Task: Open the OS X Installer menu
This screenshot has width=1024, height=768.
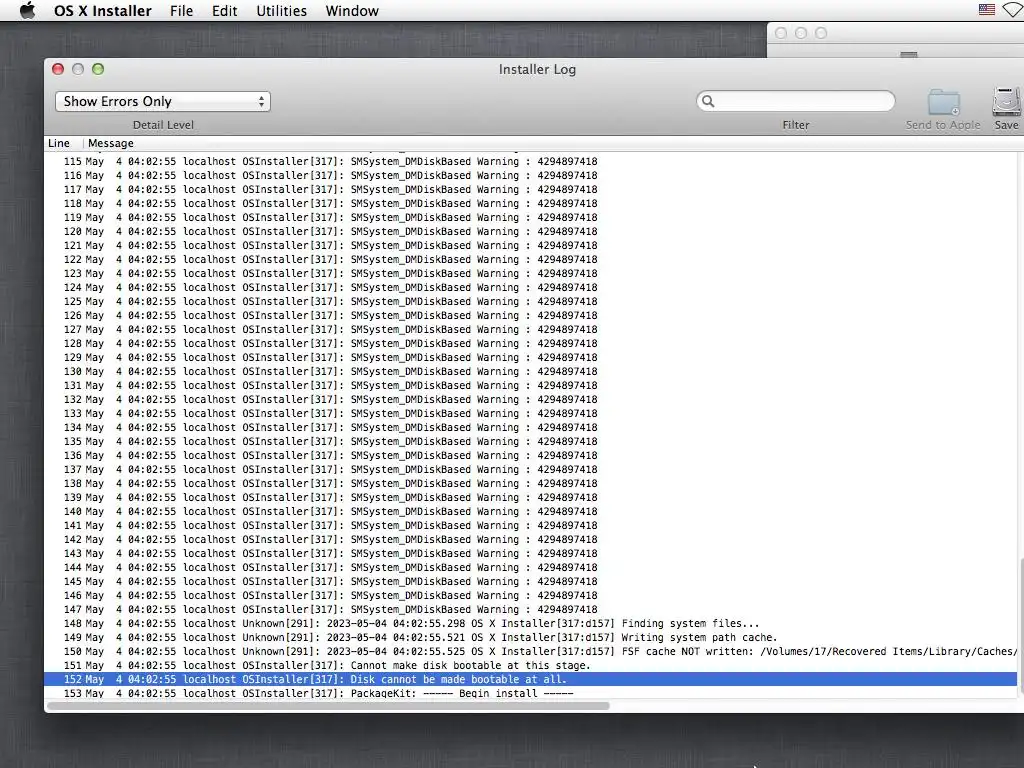Action: pos(103,11)
